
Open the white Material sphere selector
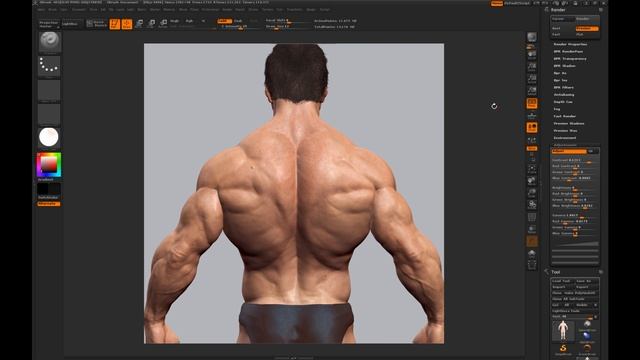pyautogui.click(x=49, y=138)
